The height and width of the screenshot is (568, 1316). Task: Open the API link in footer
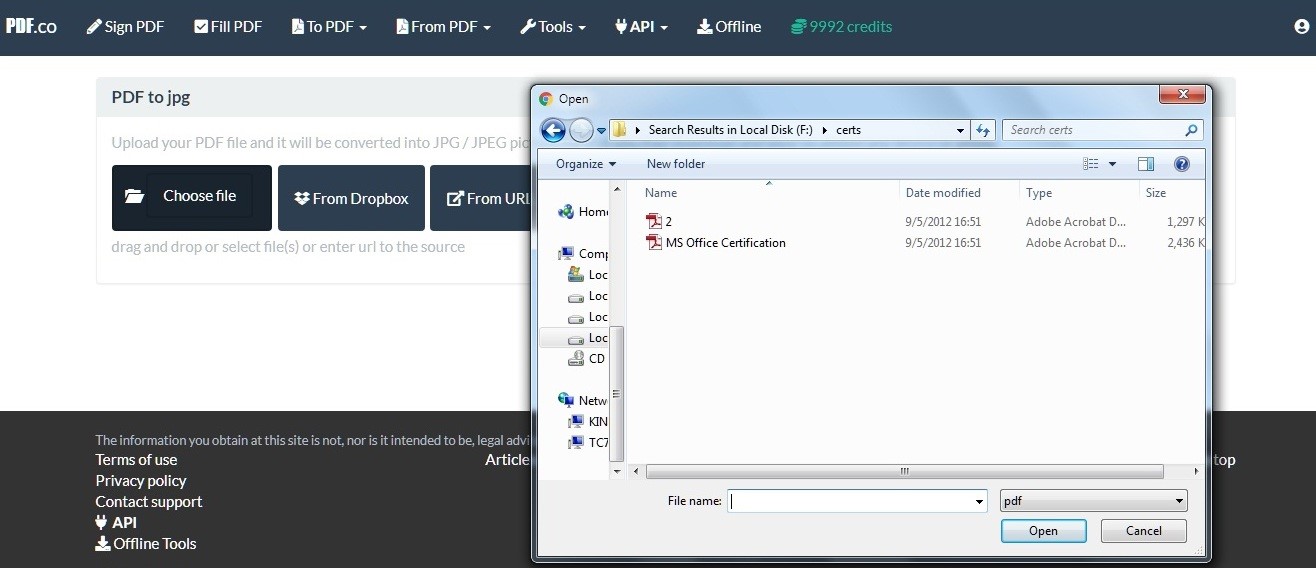coord(116,523)
